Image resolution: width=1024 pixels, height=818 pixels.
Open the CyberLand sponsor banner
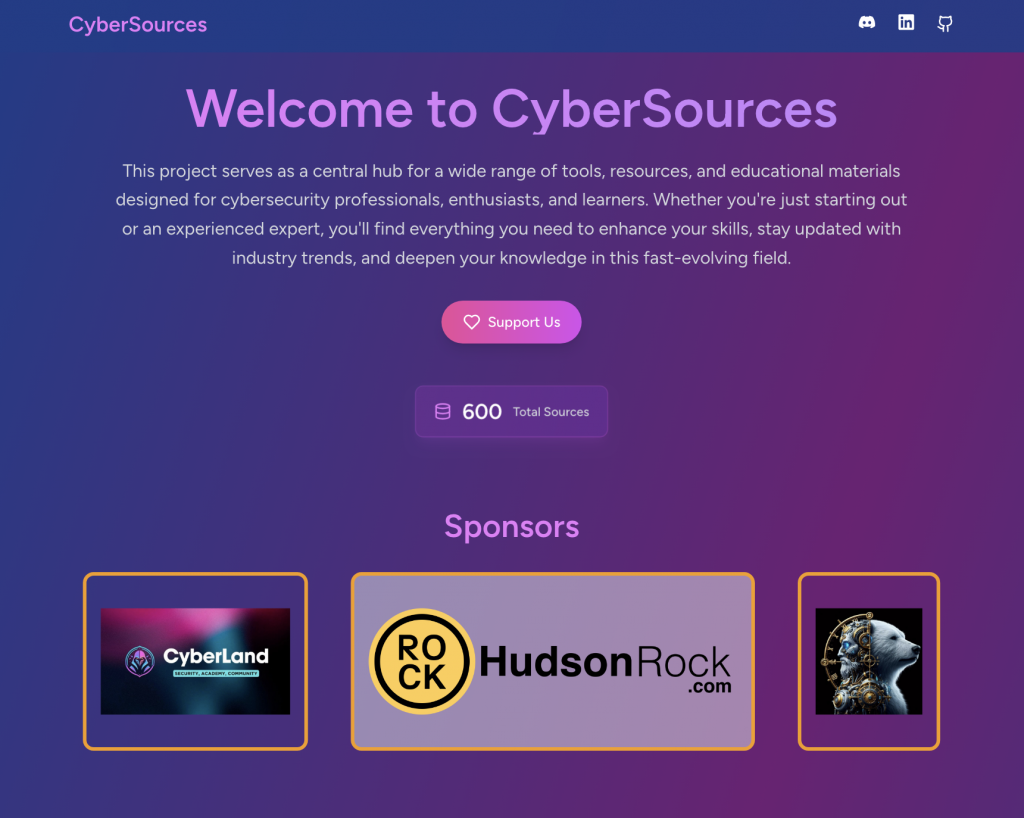tap(195, 661)
